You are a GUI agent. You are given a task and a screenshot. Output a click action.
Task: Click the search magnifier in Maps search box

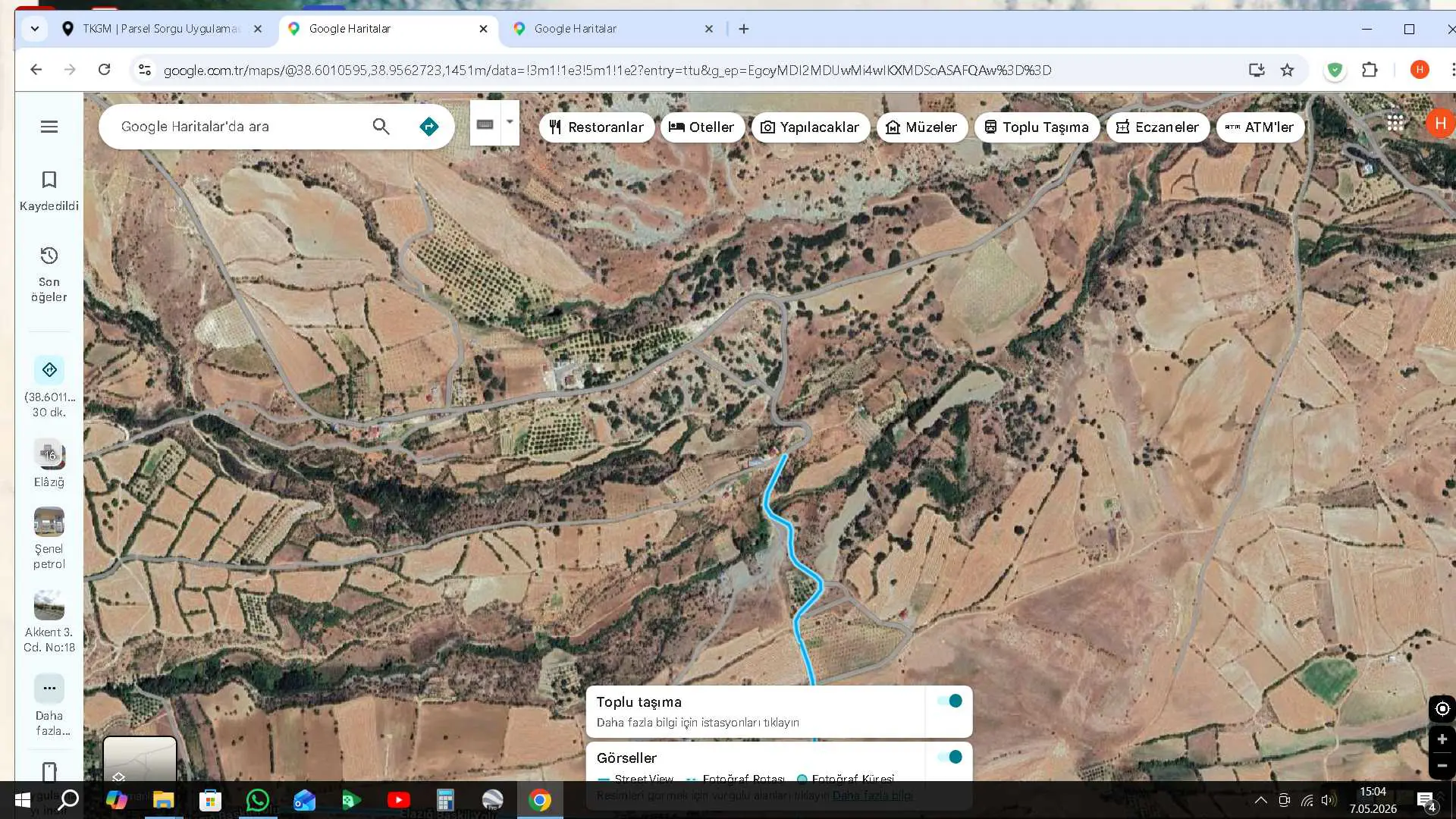pos(381,127)
